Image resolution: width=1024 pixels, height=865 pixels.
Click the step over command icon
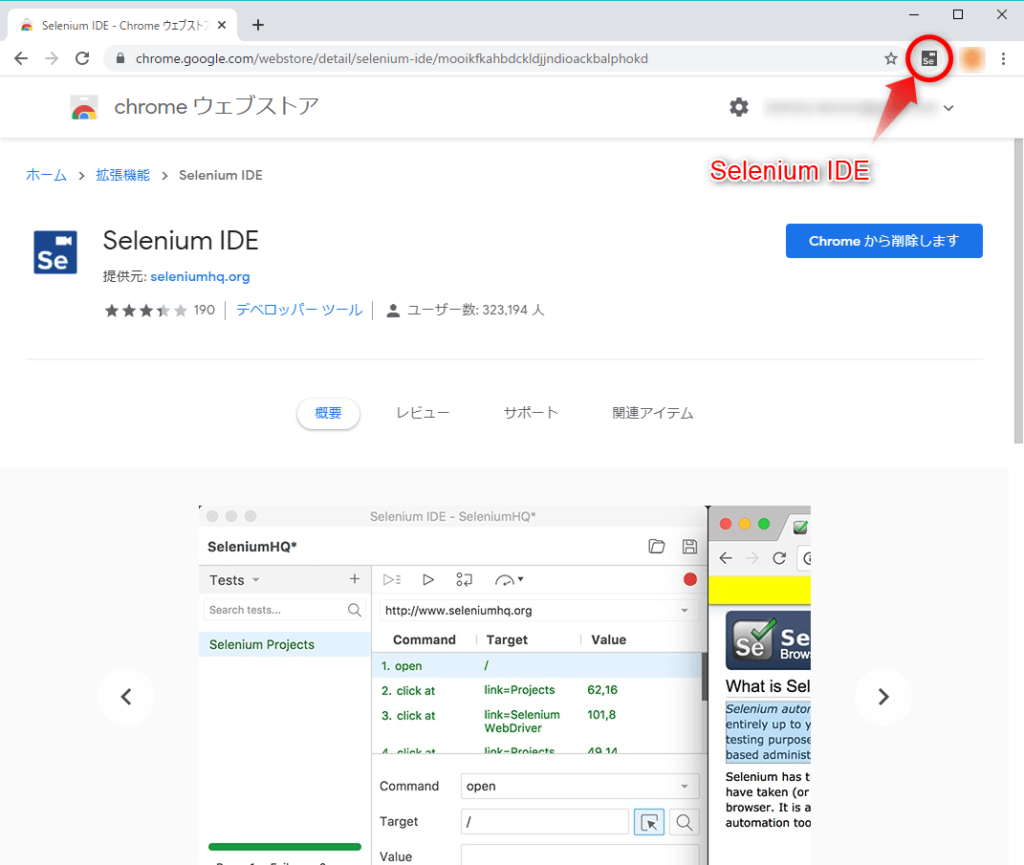click(464, 580)
